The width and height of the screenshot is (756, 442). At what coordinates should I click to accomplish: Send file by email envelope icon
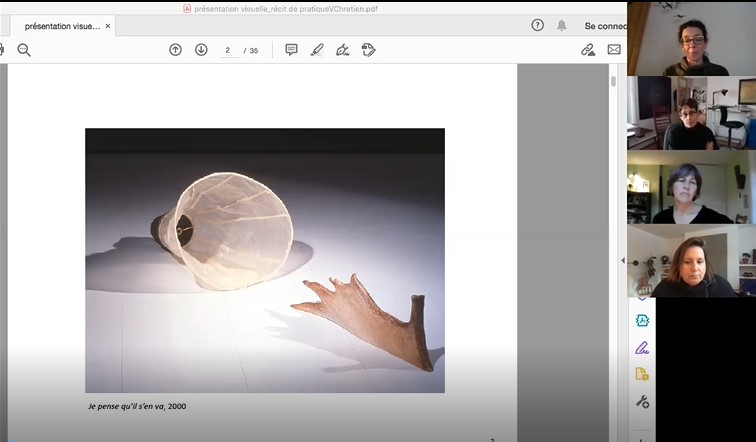tap(614, 50)
